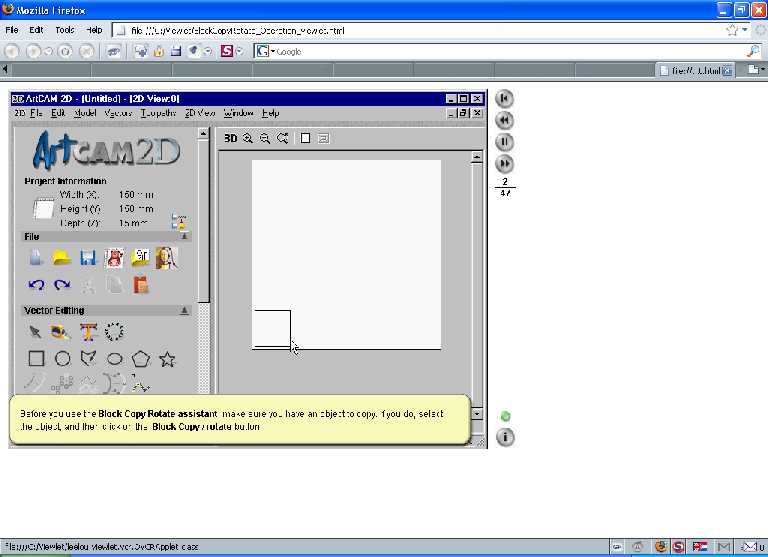Open ArtCAM File menu
768x557 pixels.
click(36, 113)
